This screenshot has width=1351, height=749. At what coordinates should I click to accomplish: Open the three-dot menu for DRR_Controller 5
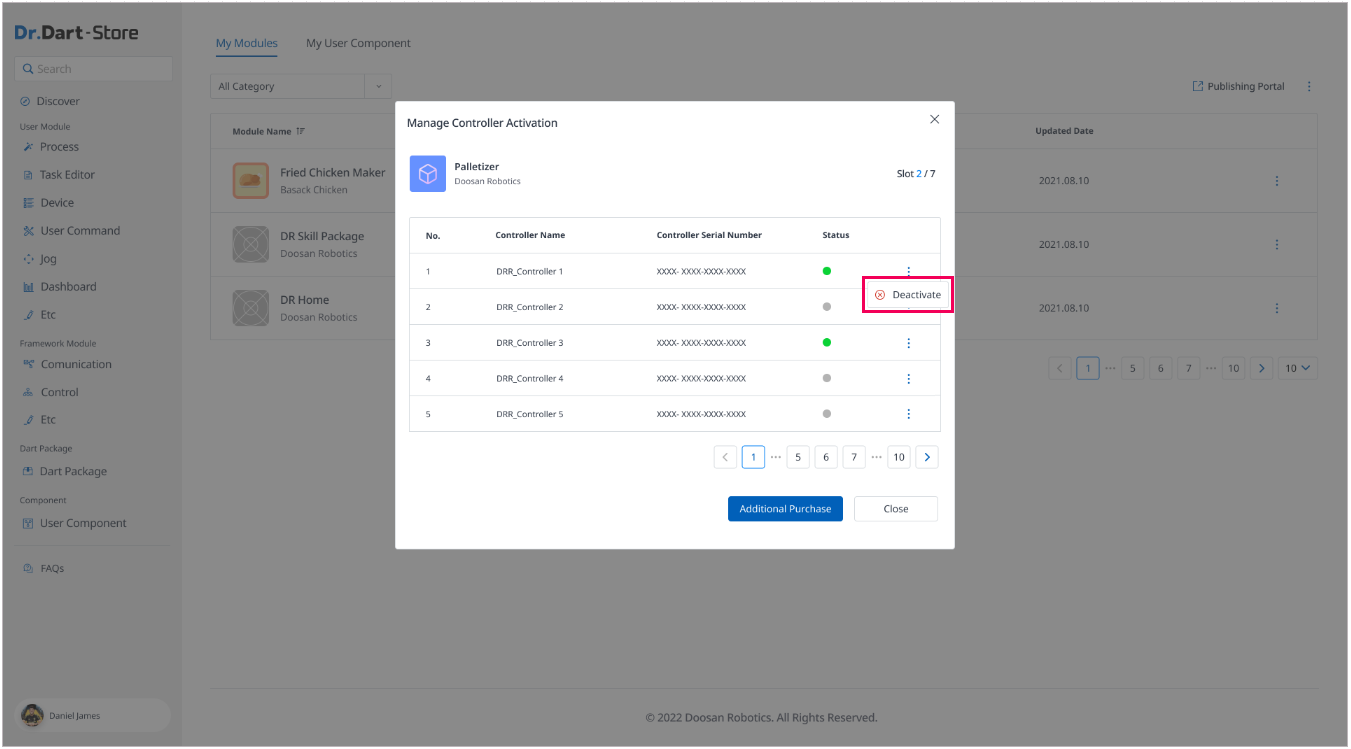pos(908,414)
